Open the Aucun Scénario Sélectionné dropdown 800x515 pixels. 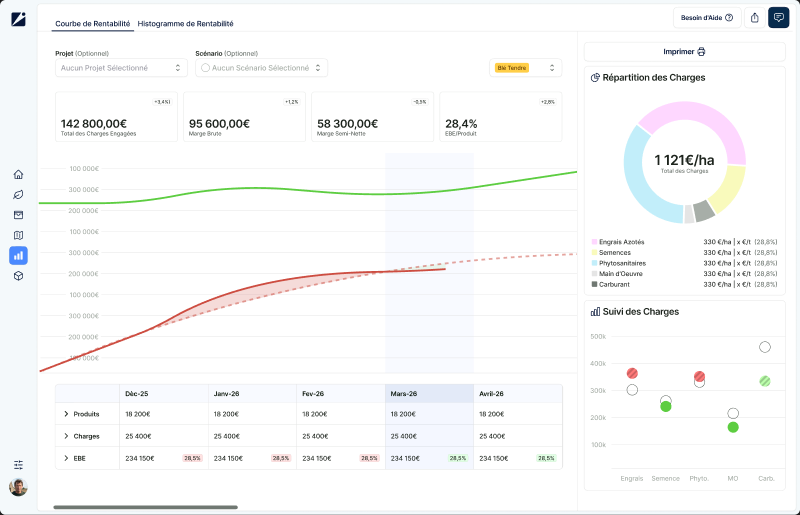pos(261,68)
